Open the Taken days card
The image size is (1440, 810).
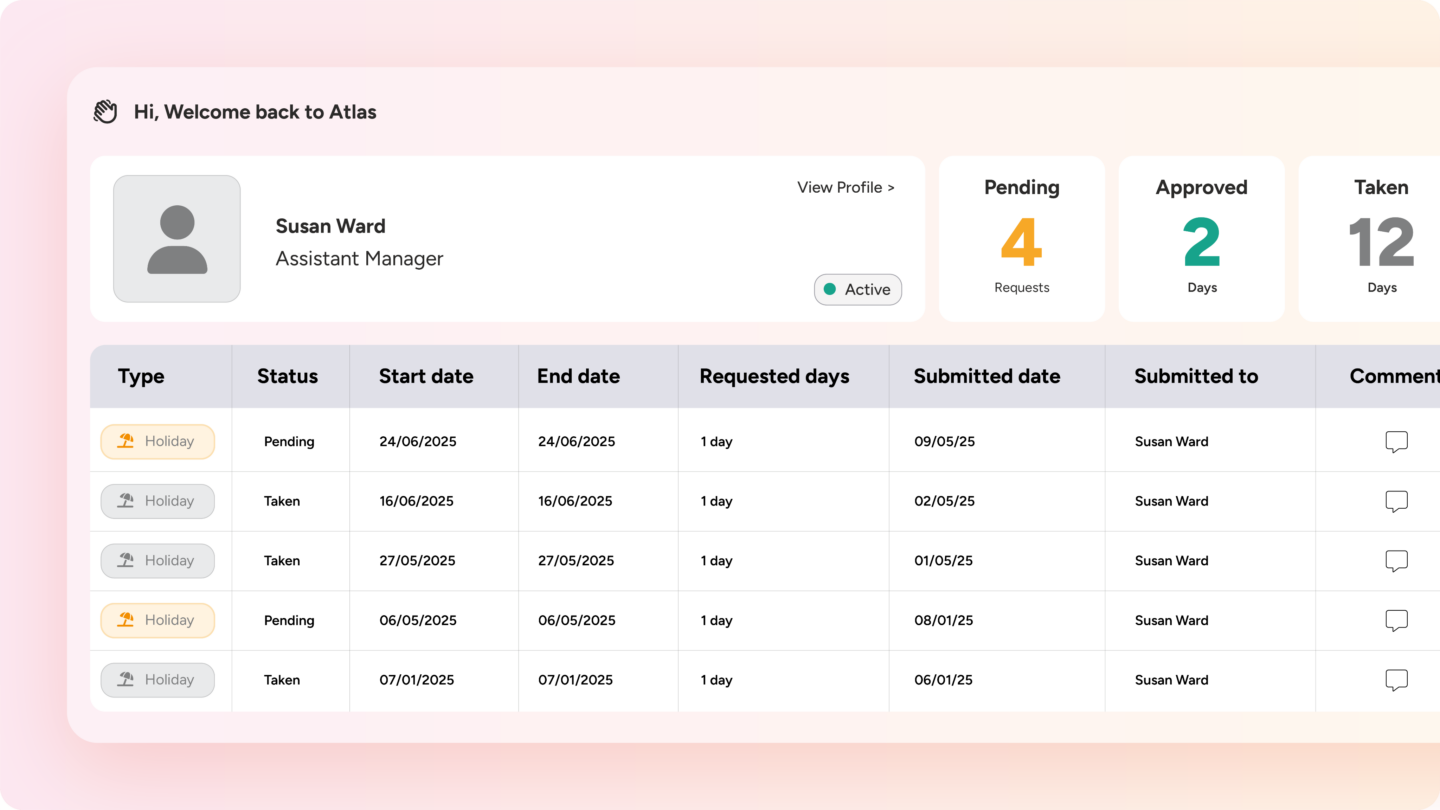click(x=1380, y=239)
